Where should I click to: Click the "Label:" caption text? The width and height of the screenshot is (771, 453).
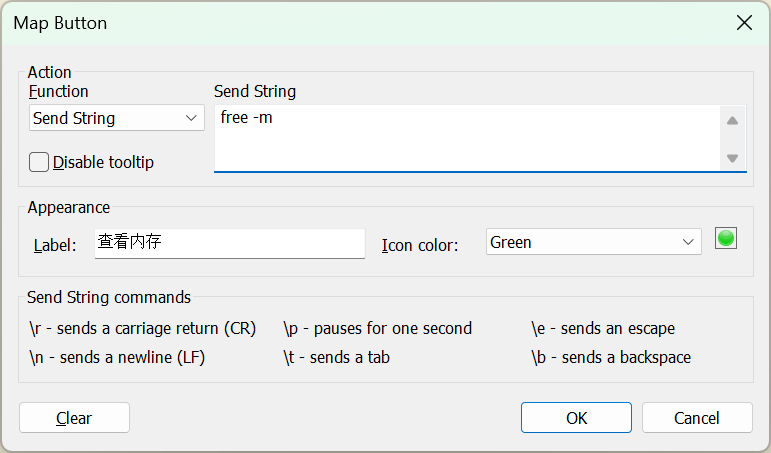tap(55, 245)
